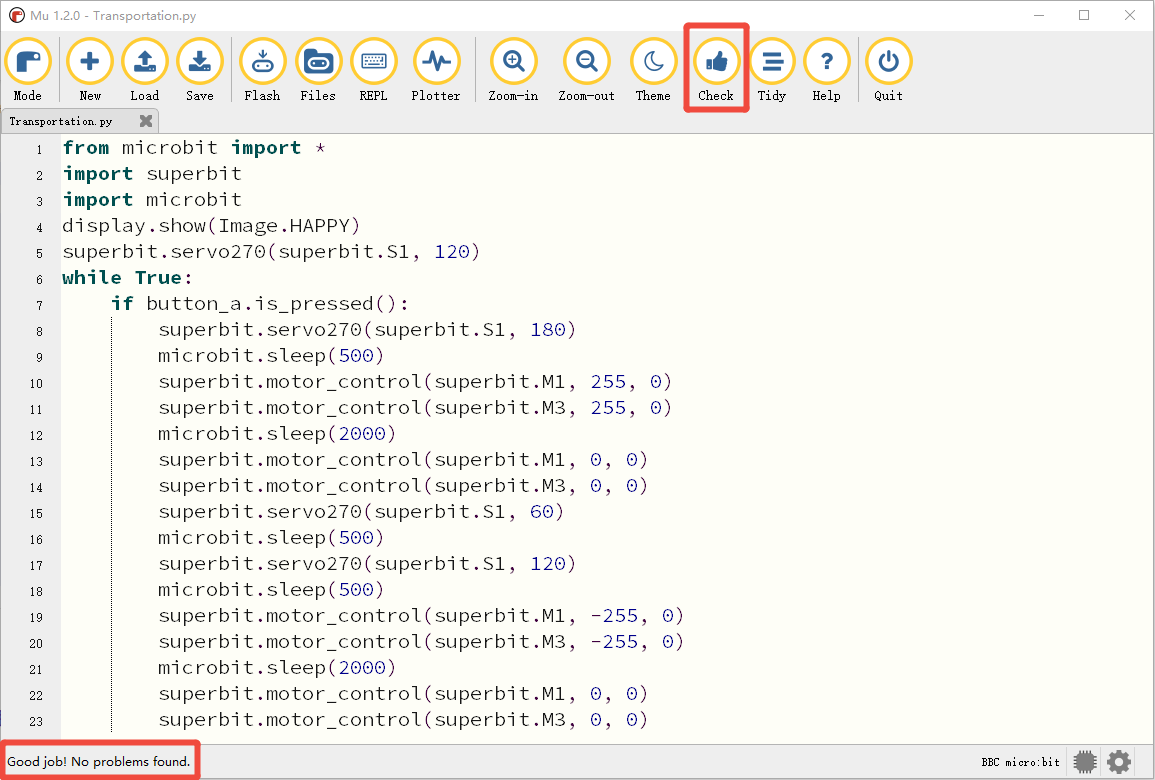The image size is (1155, 780).
Task: Open the settings gear in status bar
Action: point(1119,762)
